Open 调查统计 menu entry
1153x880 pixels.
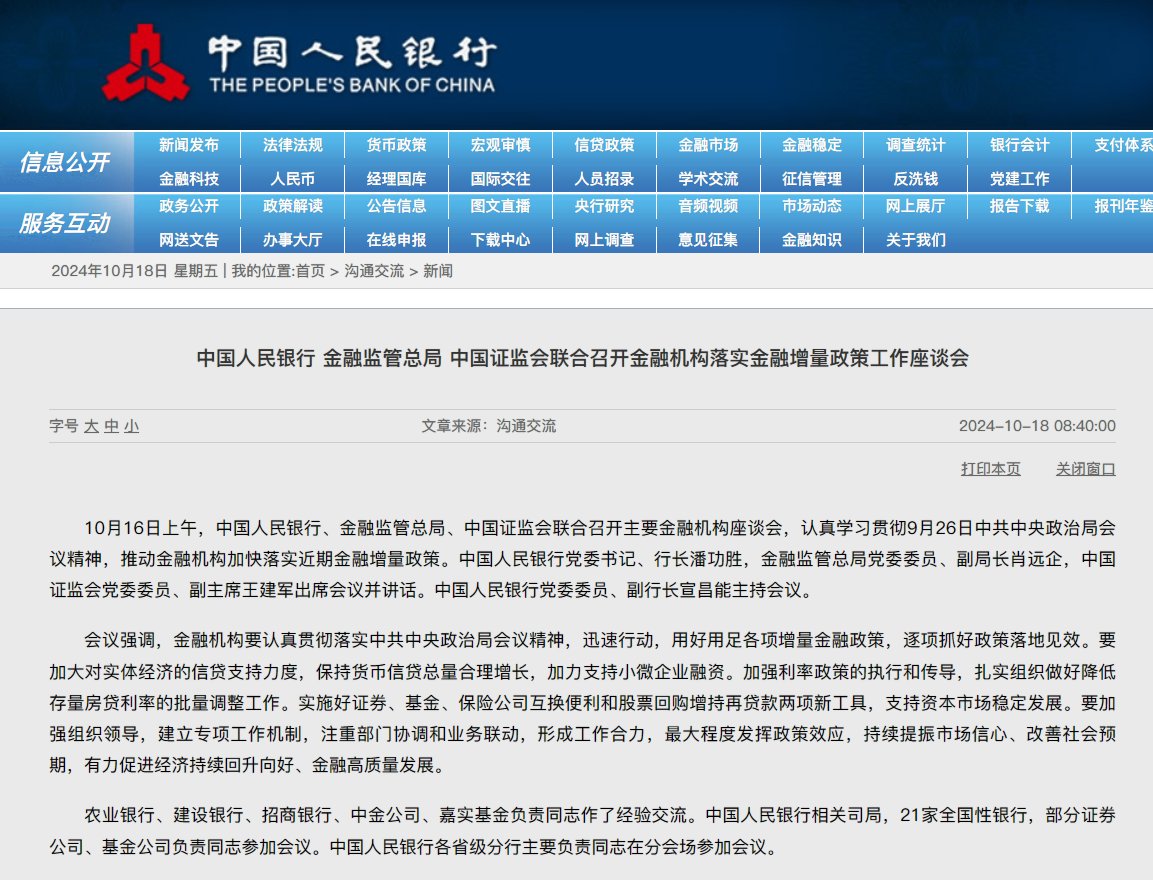coord(915,145)
